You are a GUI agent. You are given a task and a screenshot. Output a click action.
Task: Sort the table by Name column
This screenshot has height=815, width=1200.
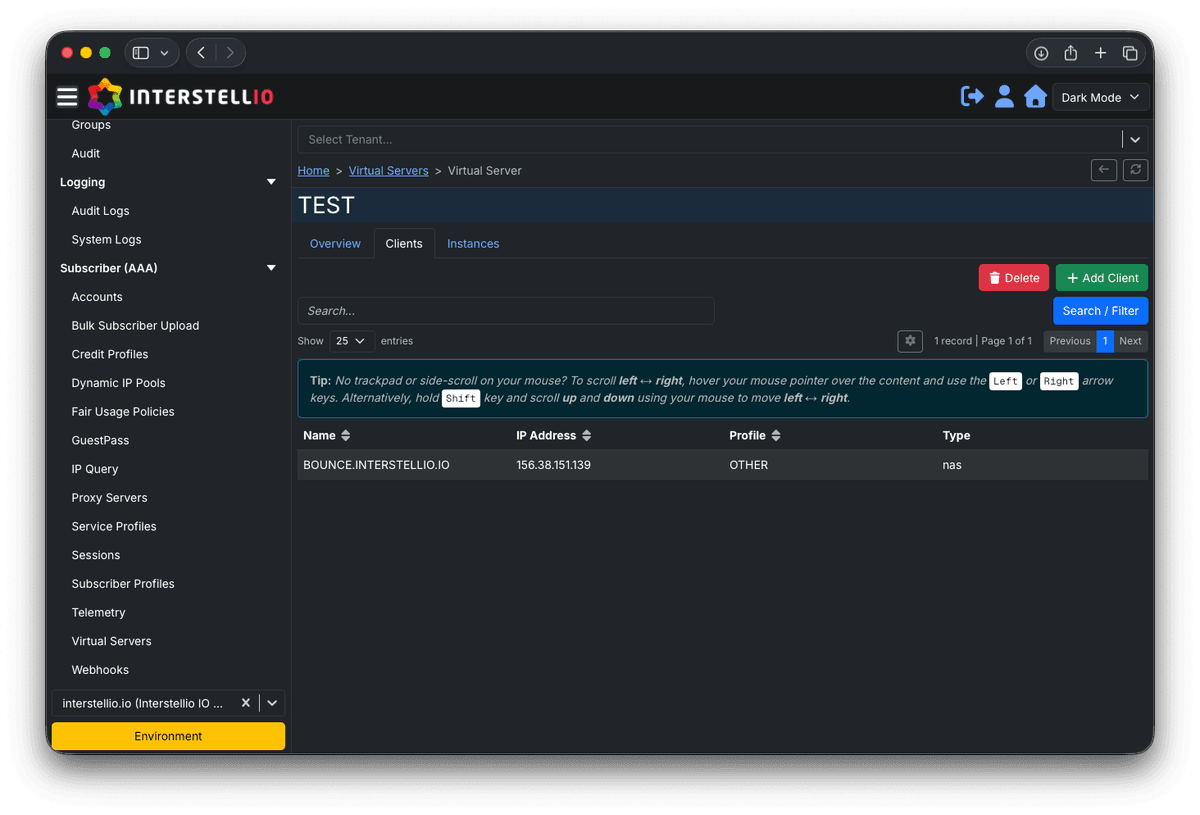[345, 435]
